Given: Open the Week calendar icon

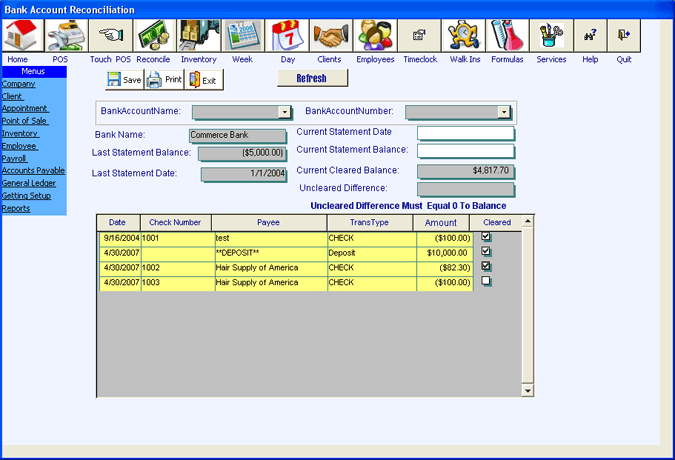Looking at the screenshot, I should (x=242, y=36).
